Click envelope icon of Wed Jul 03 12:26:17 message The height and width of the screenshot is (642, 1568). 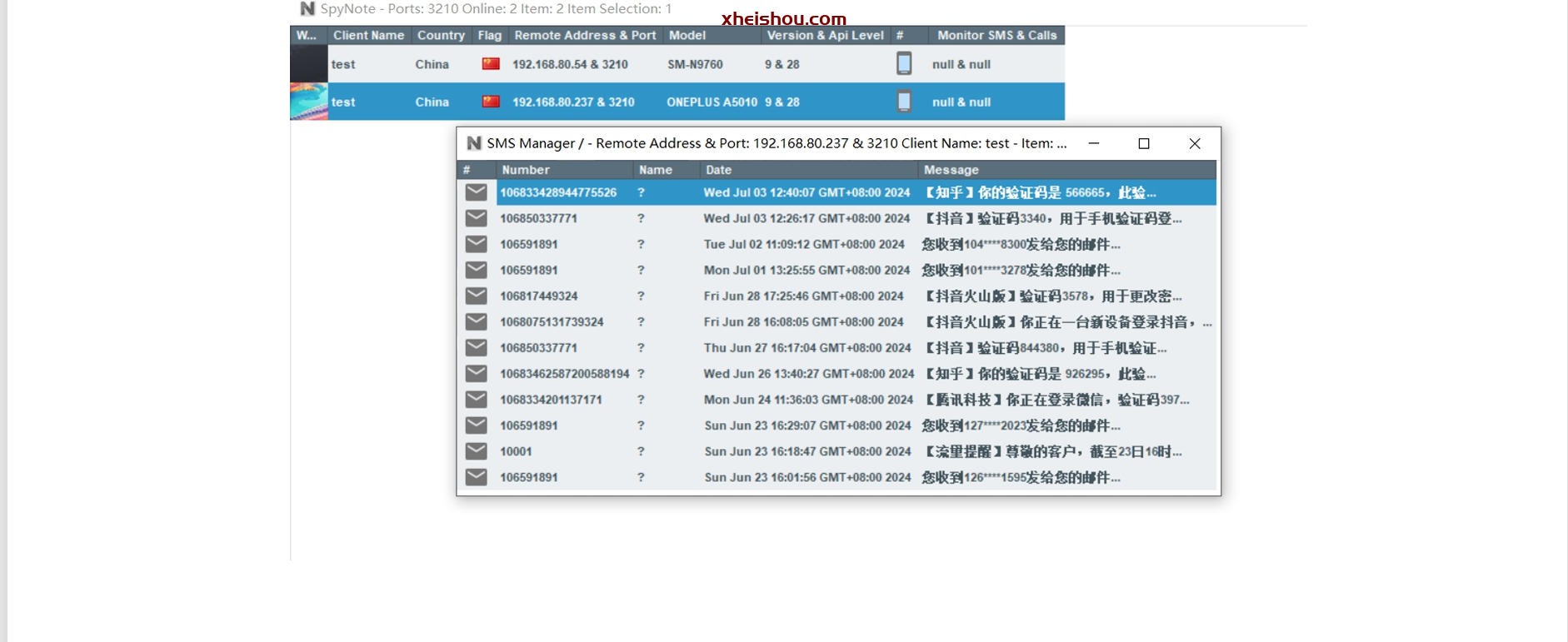pos(476,218)
